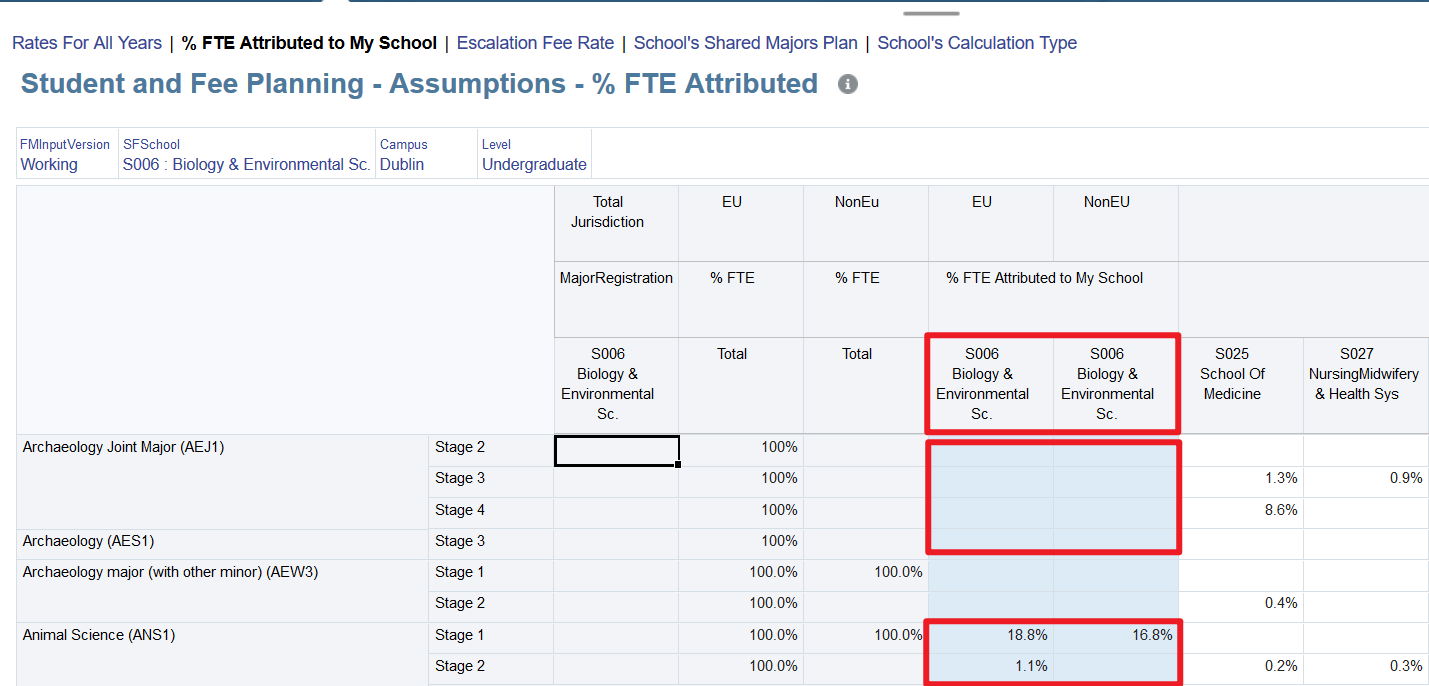The height and width of the screenshot is (686, 1429).
Task: Select S027 NursingMidwifery & Health Sys column header
Action: [x=1365, y=374]
